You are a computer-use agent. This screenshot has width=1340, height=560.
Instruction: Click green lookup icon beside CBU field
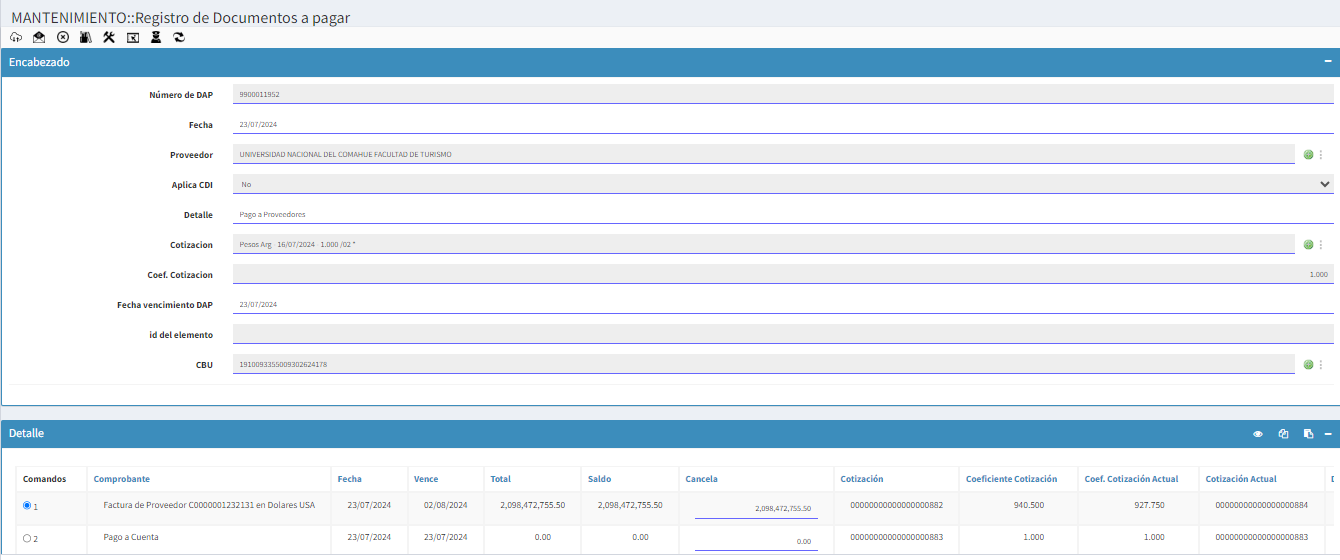coord(1308,365)
